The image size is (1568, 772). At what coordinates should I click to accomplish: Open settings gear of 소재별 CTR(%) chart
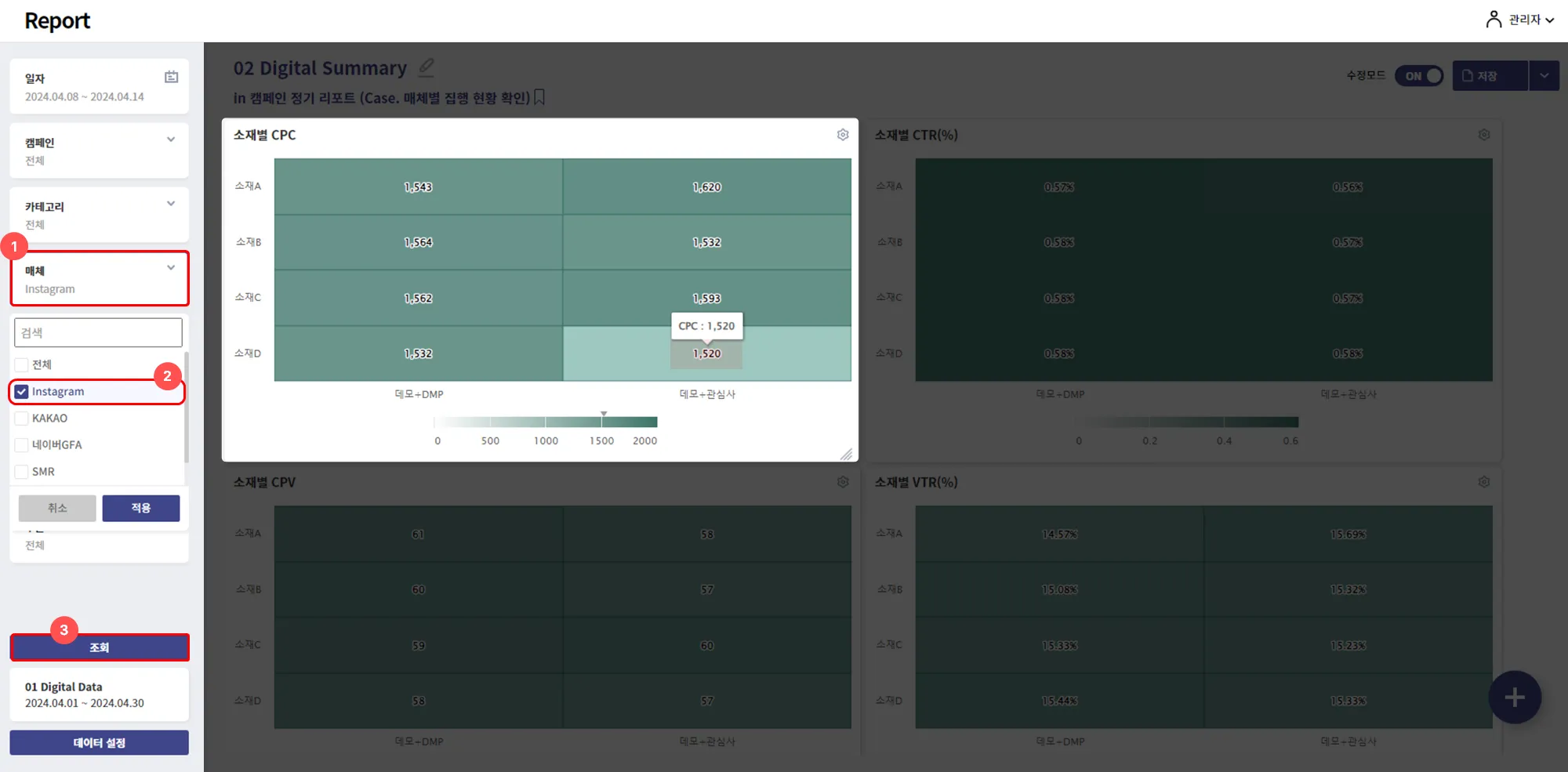click(1484, 135)
